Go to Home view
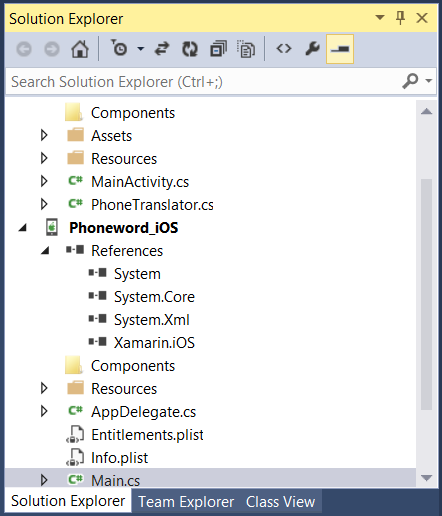442x516 pixels. pyautogui.click(x=80, y=49)
